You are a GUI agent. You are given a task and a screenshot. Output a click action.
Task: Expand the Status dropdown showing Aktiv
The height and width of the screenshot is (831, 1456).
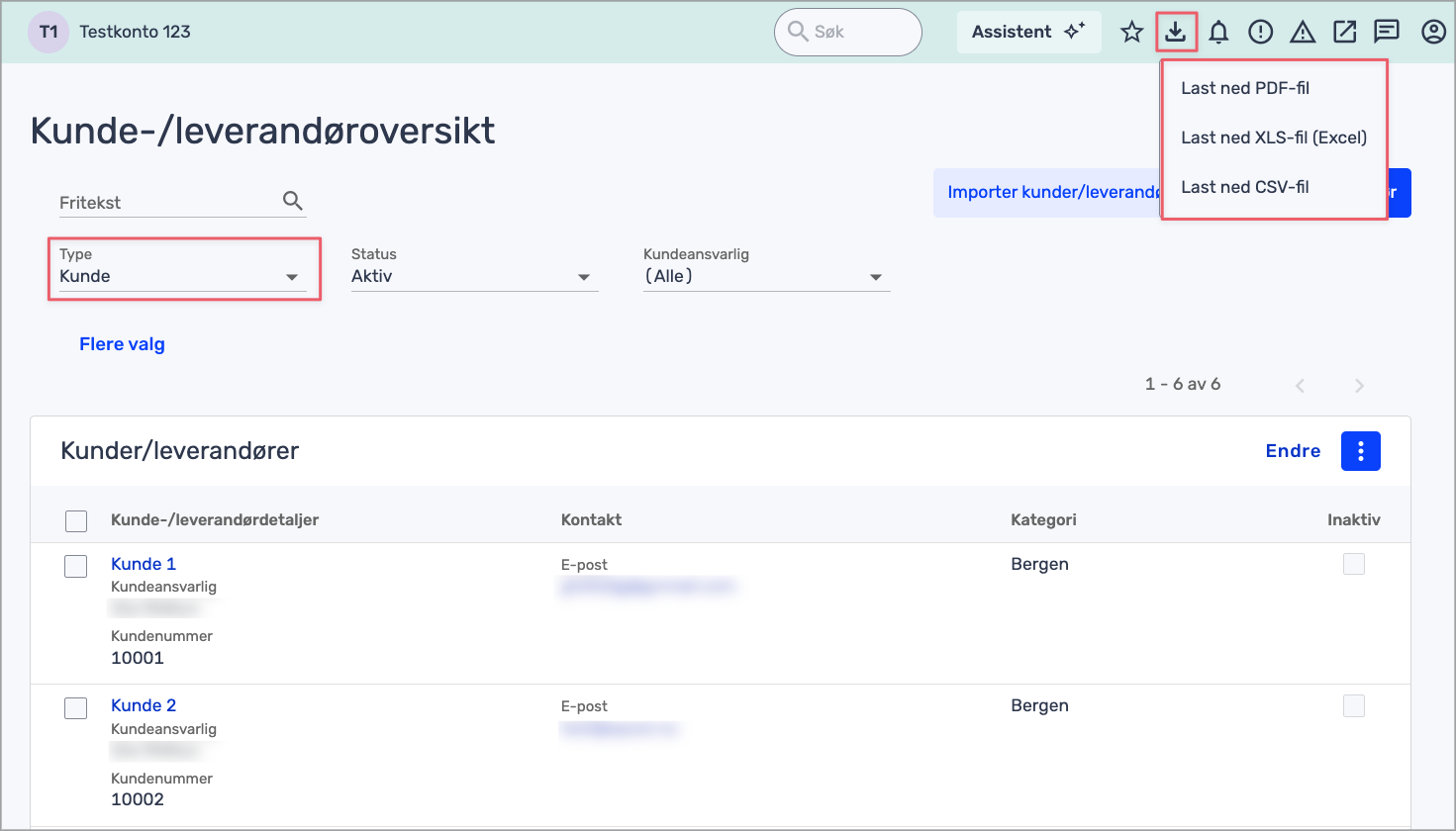tap(472, 277)
